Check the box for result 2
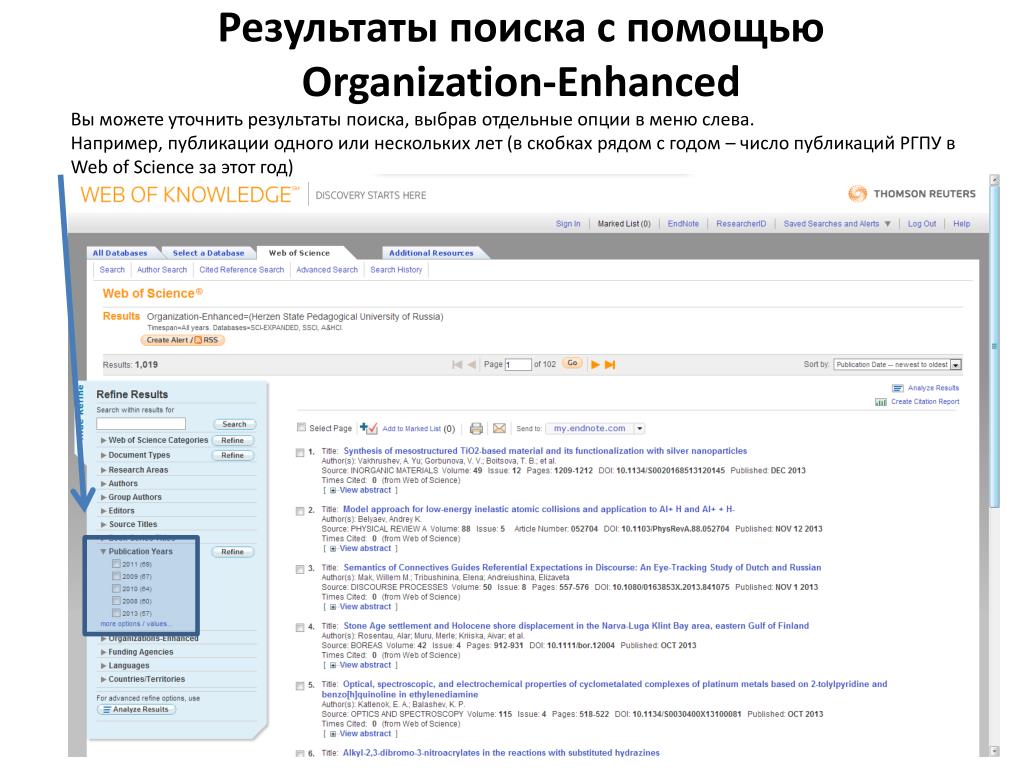The width and height of the screenshot is (1024, 768). click(x=300, y=511)
